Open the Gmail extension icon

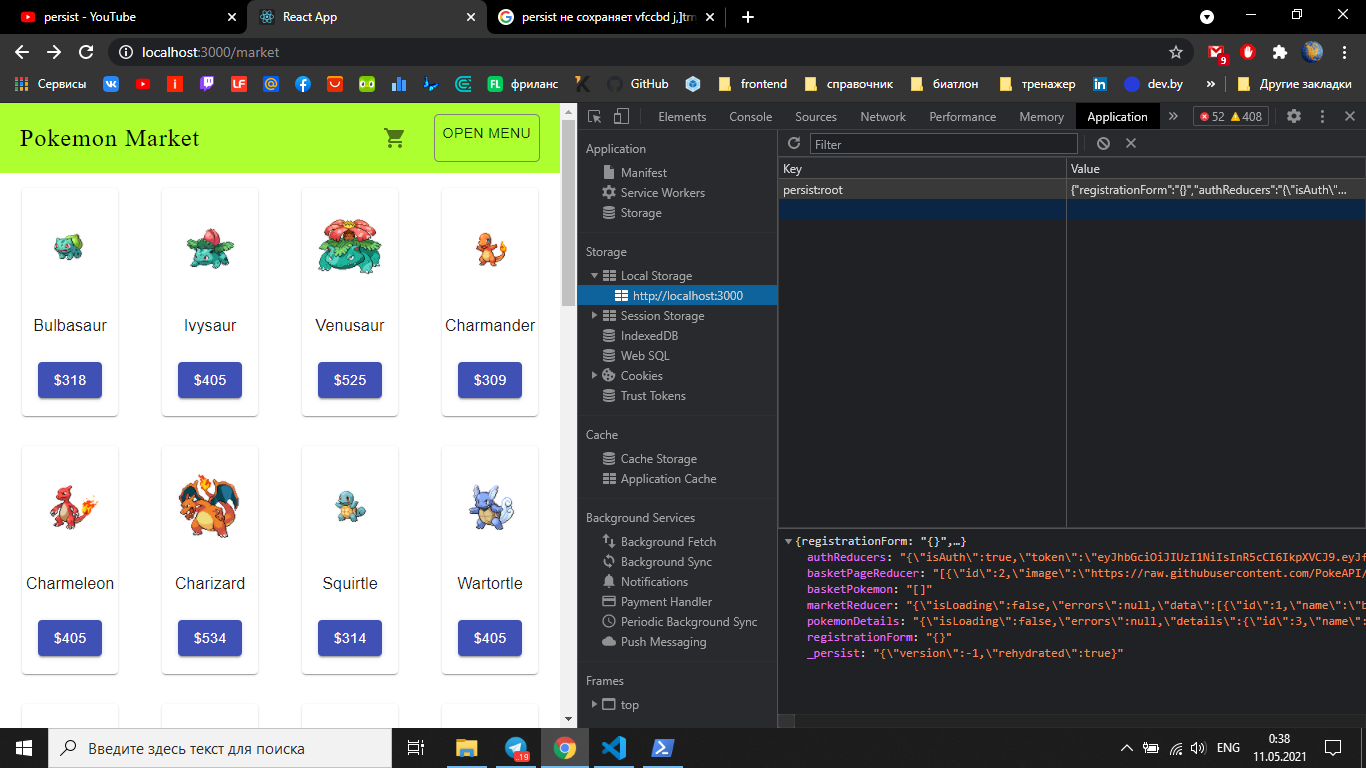pyautogui.click(x=1216, y=52)
